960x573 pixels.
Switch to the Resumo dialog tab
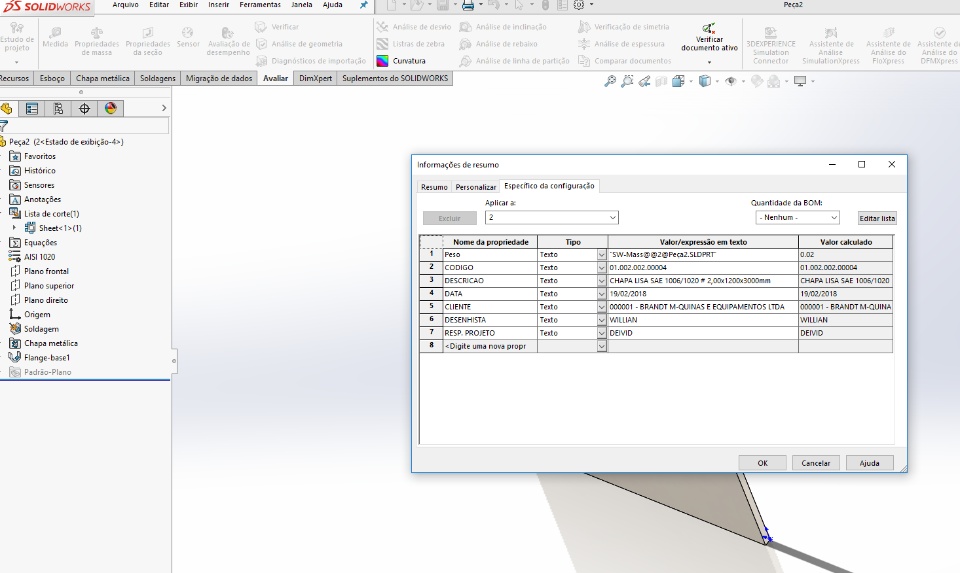pyautogui.click(x=434, y=187)
